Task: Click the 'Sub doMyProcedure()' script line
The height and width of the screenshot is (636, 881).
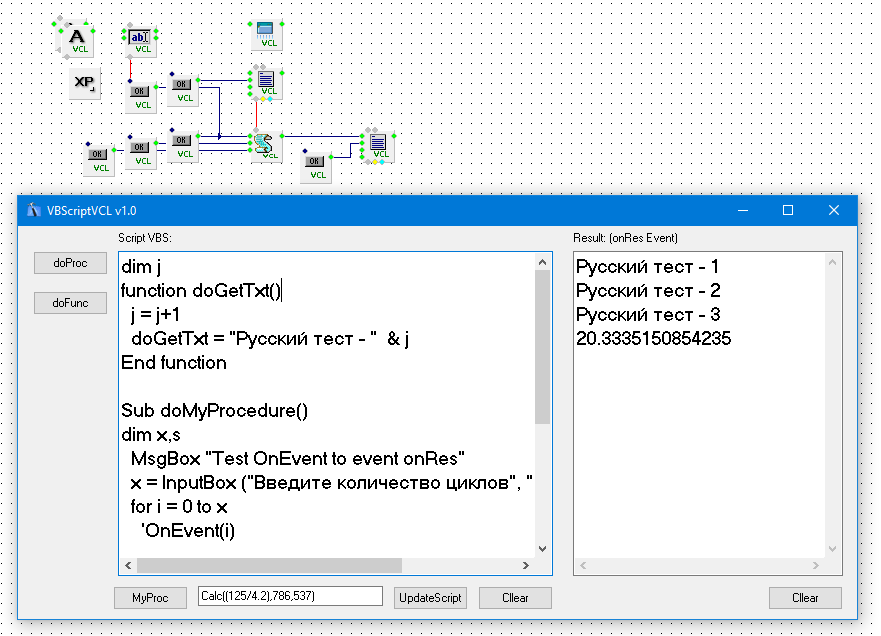Action: 215,411
